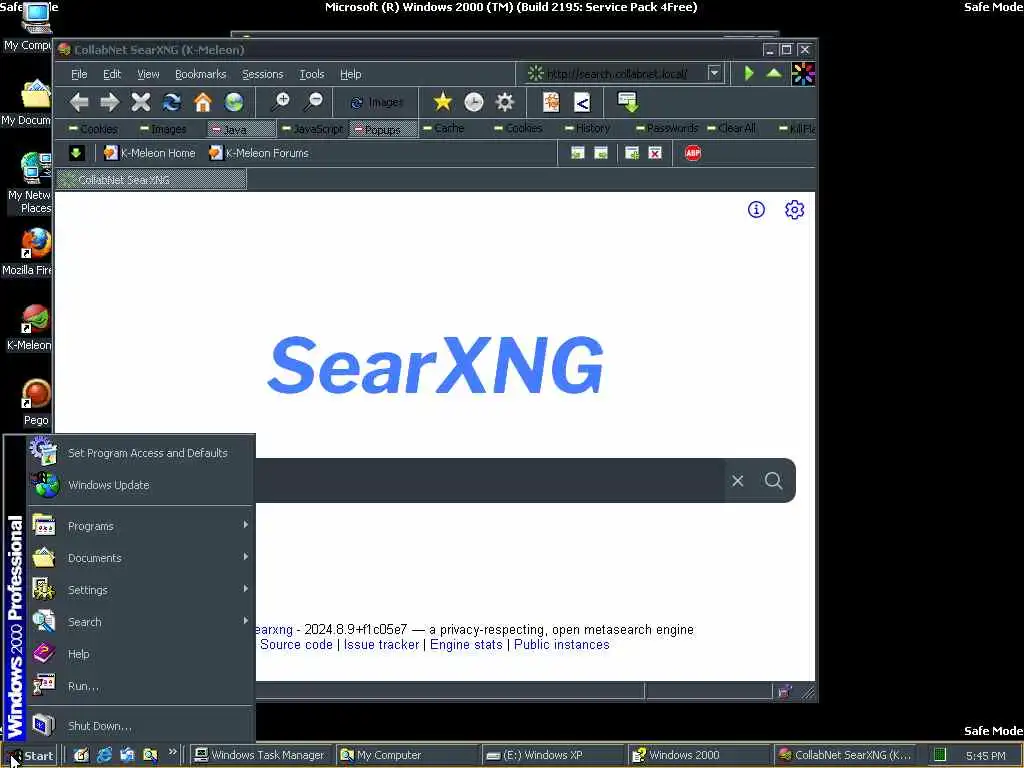The height and width of the screenshot is (768, 1024).
Task: Open K-Meleon Forums bookmark
Action: coord(259,153)
